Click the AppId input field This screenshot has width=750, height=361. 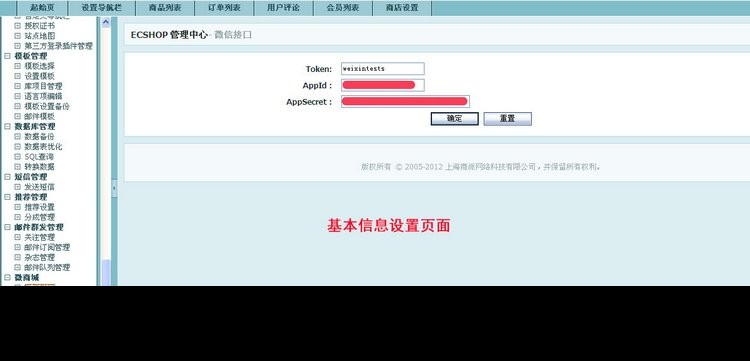(x=383, y=85)
